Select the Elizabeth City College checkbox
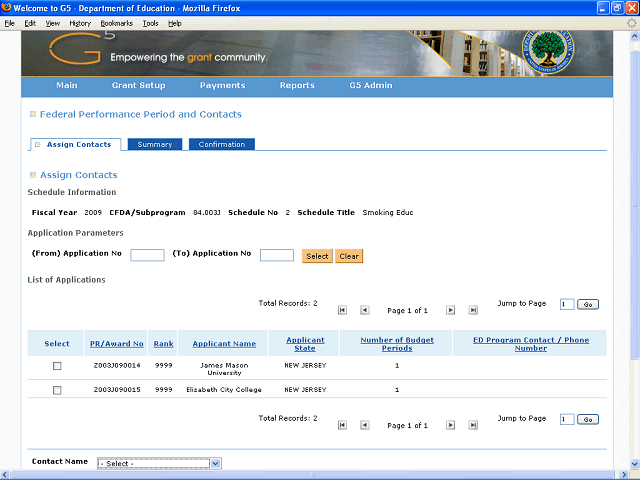This screenshot has width=640, height=480. pos(57,390)
